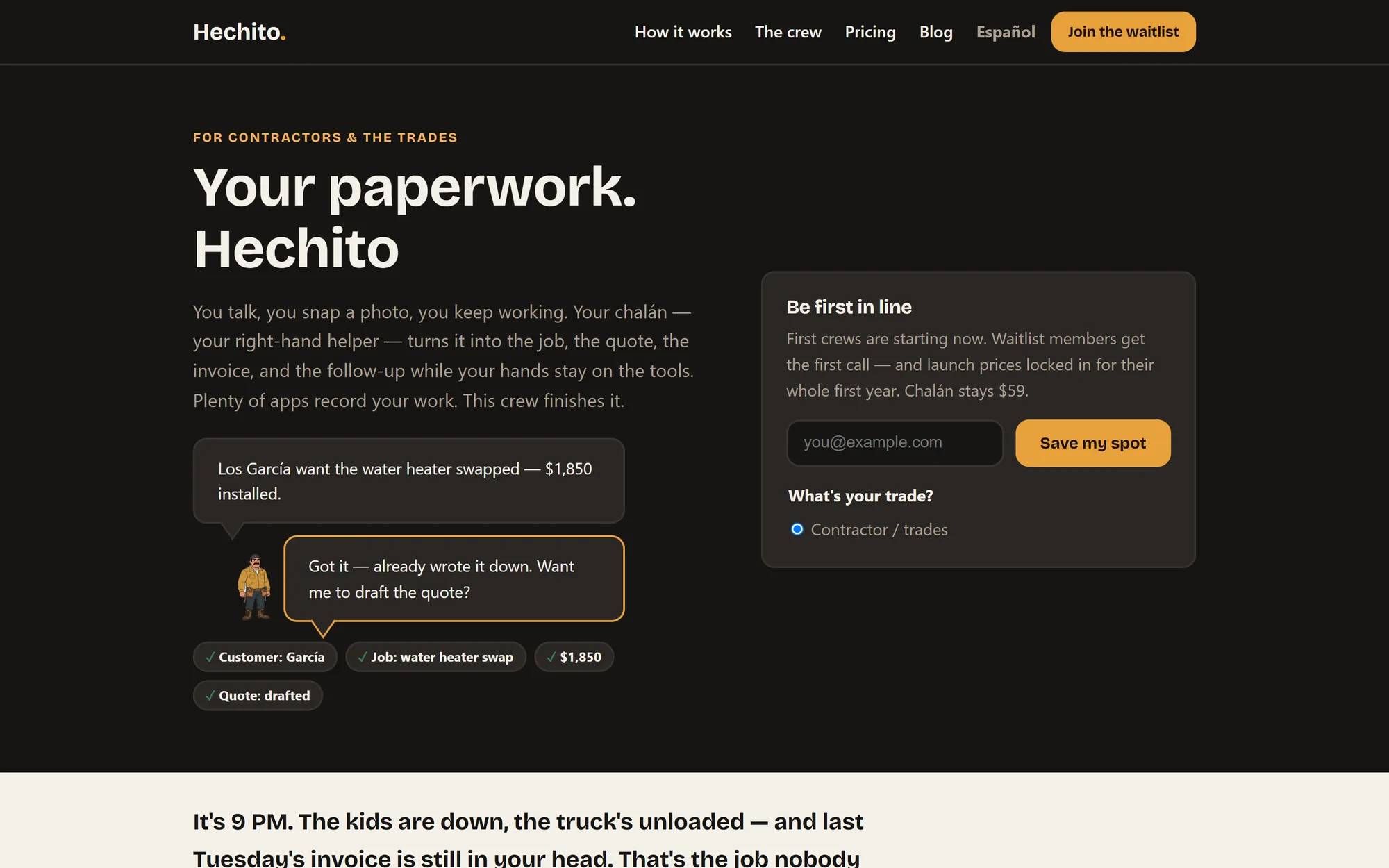Click Join the waitlist button
1389x868 pixels.
[x=1123, y=32]
